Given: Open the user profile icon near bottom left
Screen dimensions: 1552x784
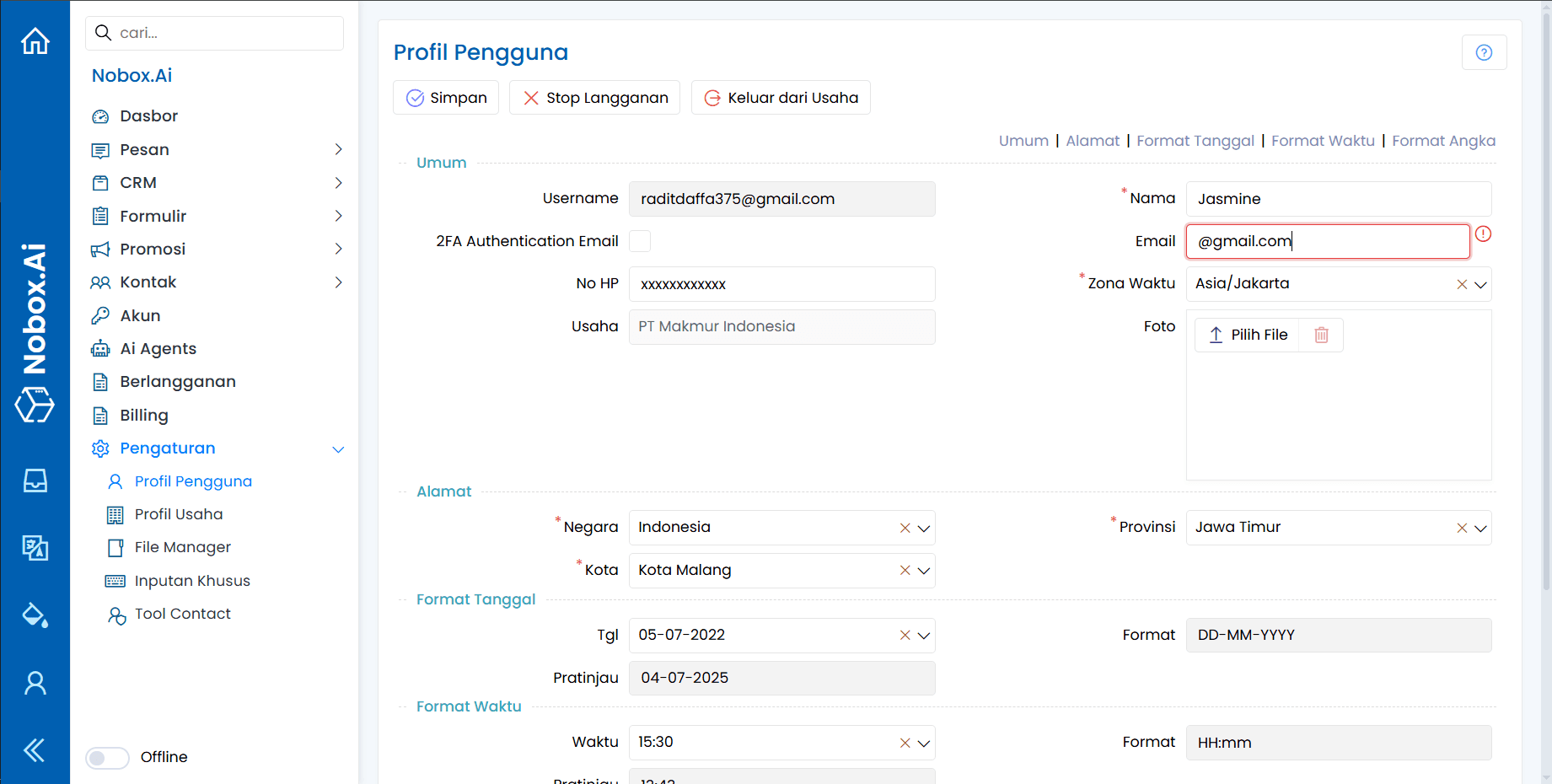Looking at the screenshot, I should coord(35,683).
